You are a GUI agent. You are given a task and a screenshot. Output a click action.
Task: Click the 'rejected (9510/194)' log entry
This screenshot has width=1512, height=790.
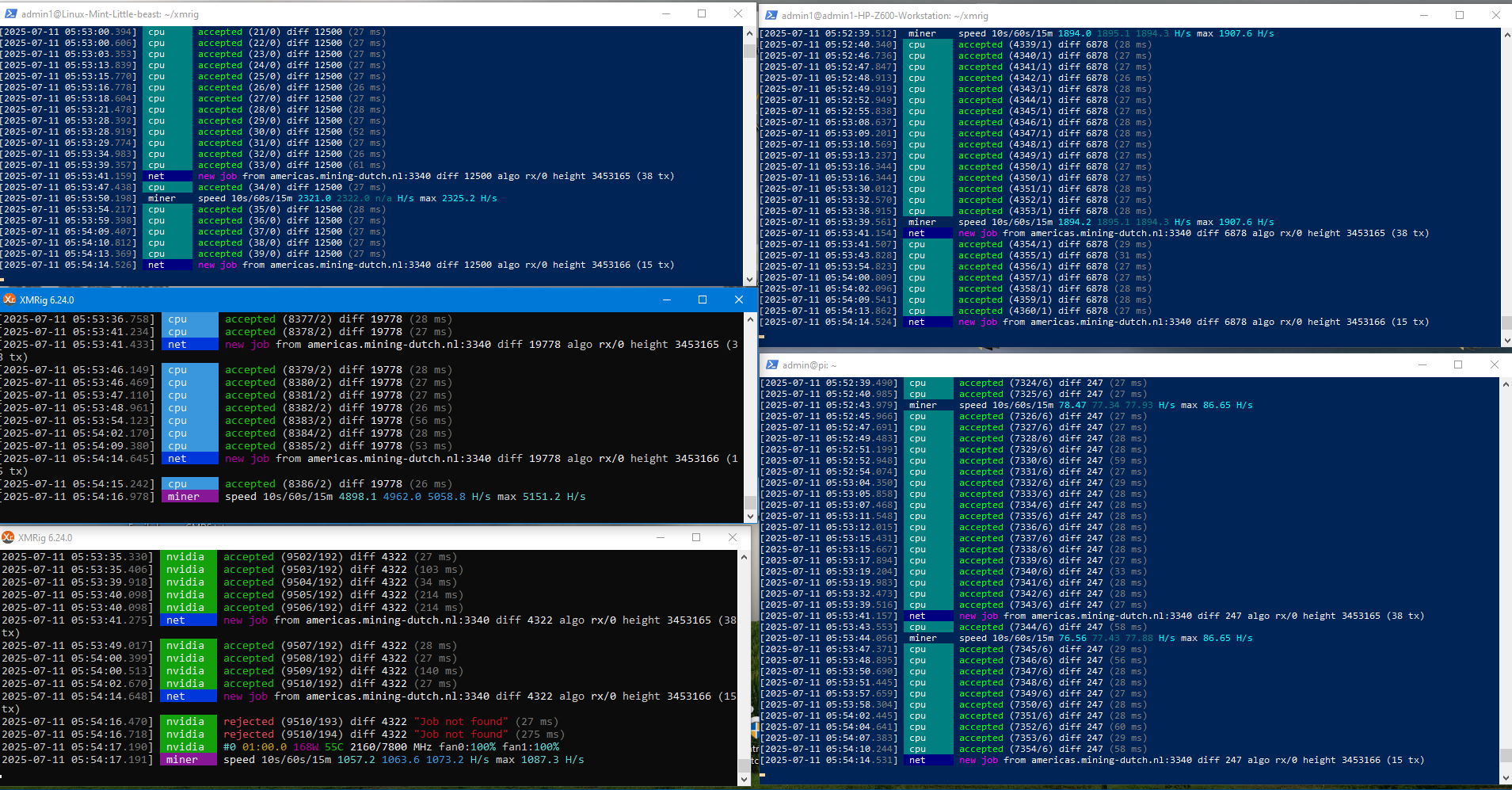tap(284, 734)
